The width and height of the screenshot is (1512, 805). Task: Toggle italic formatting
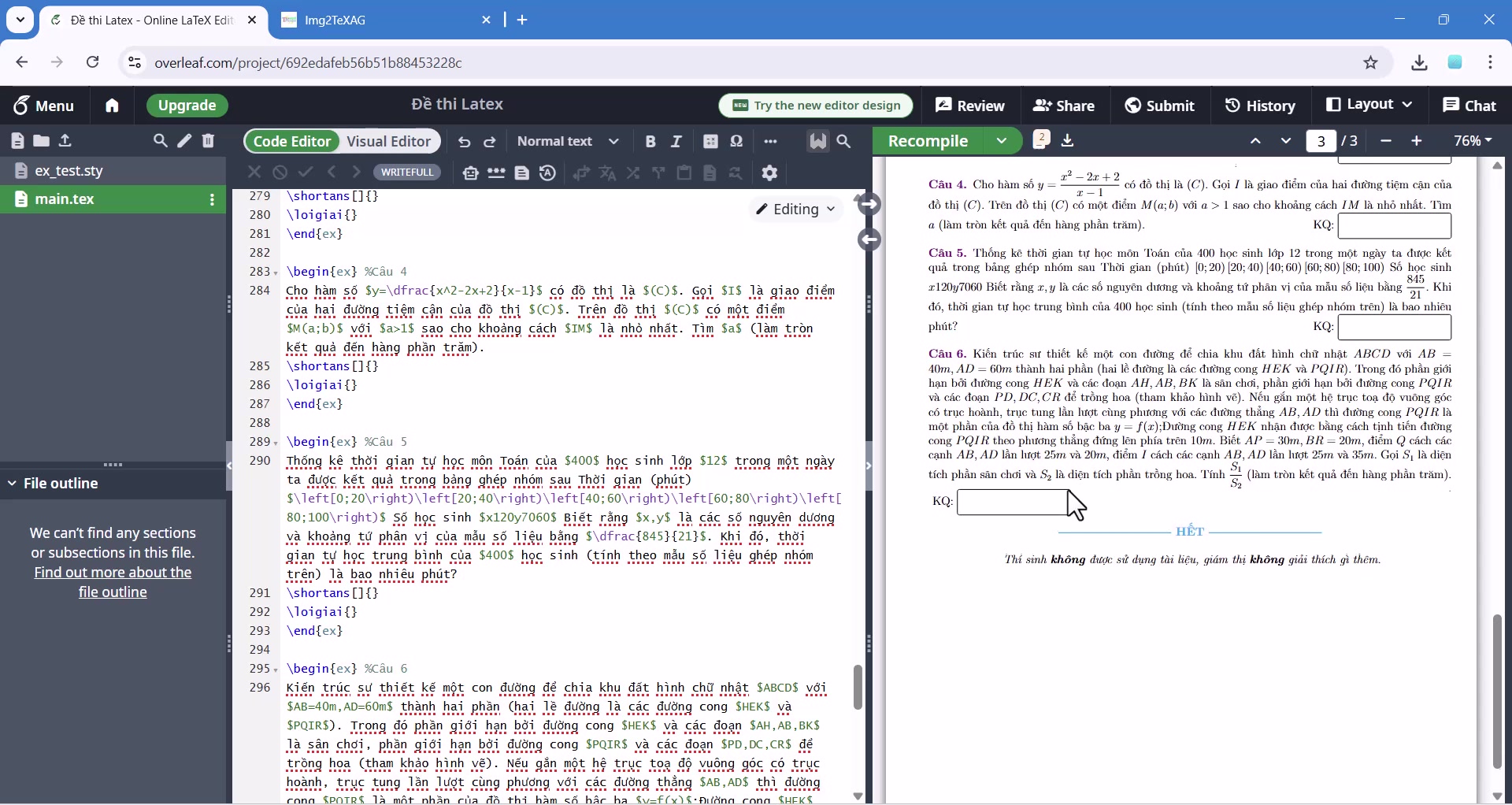[676, 142]
